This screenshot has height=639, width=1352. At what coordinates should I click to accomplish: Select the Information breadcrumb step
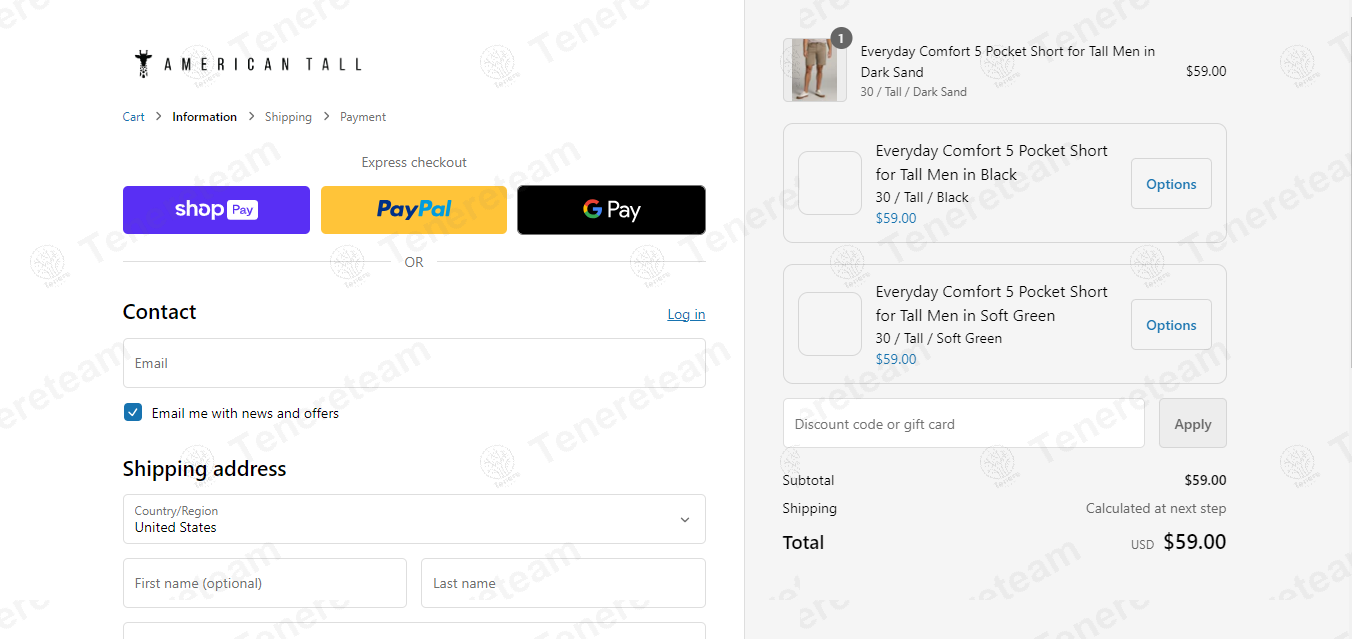[x=204, y=116]
